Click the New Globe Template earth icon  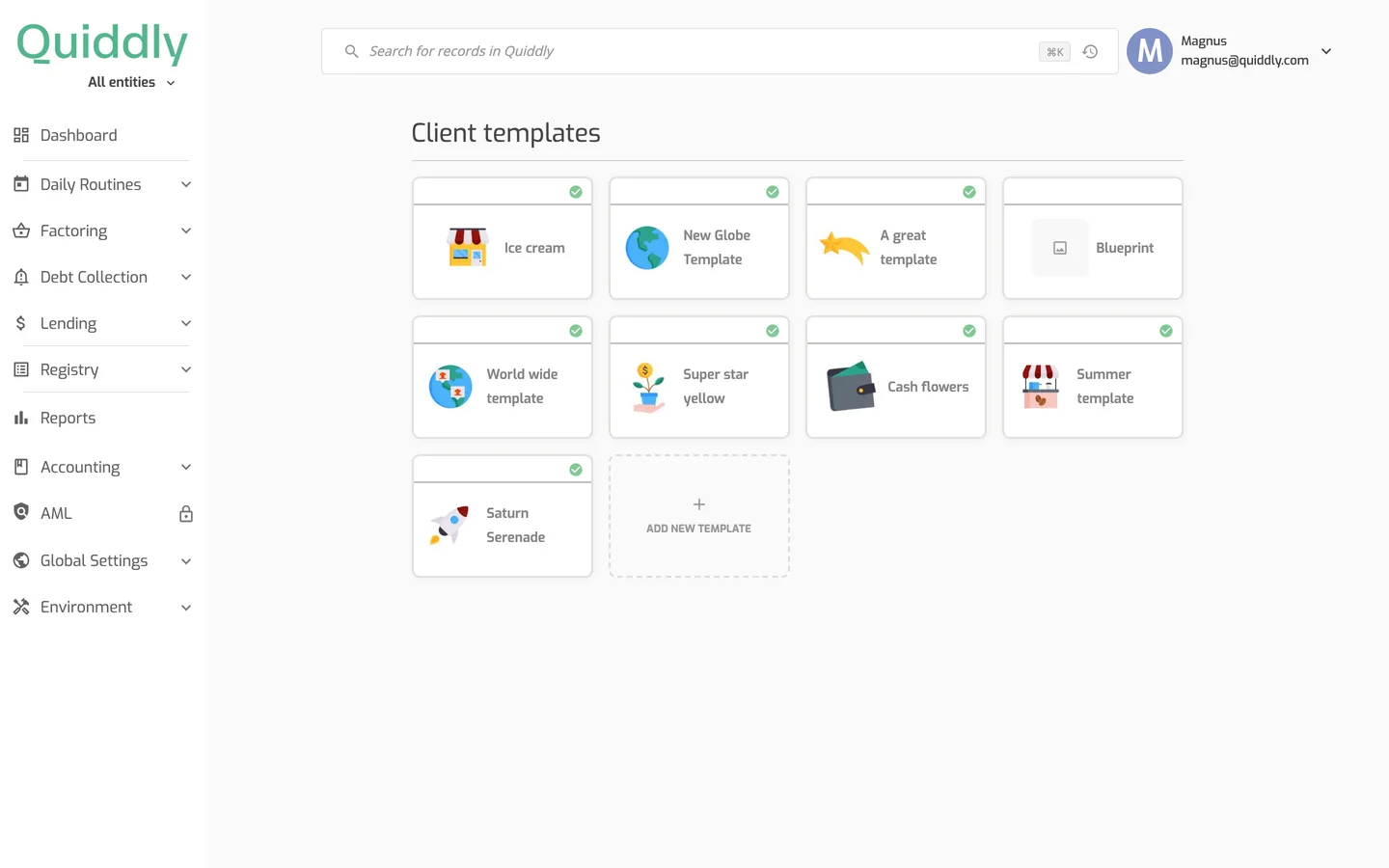tap(647, 248)
